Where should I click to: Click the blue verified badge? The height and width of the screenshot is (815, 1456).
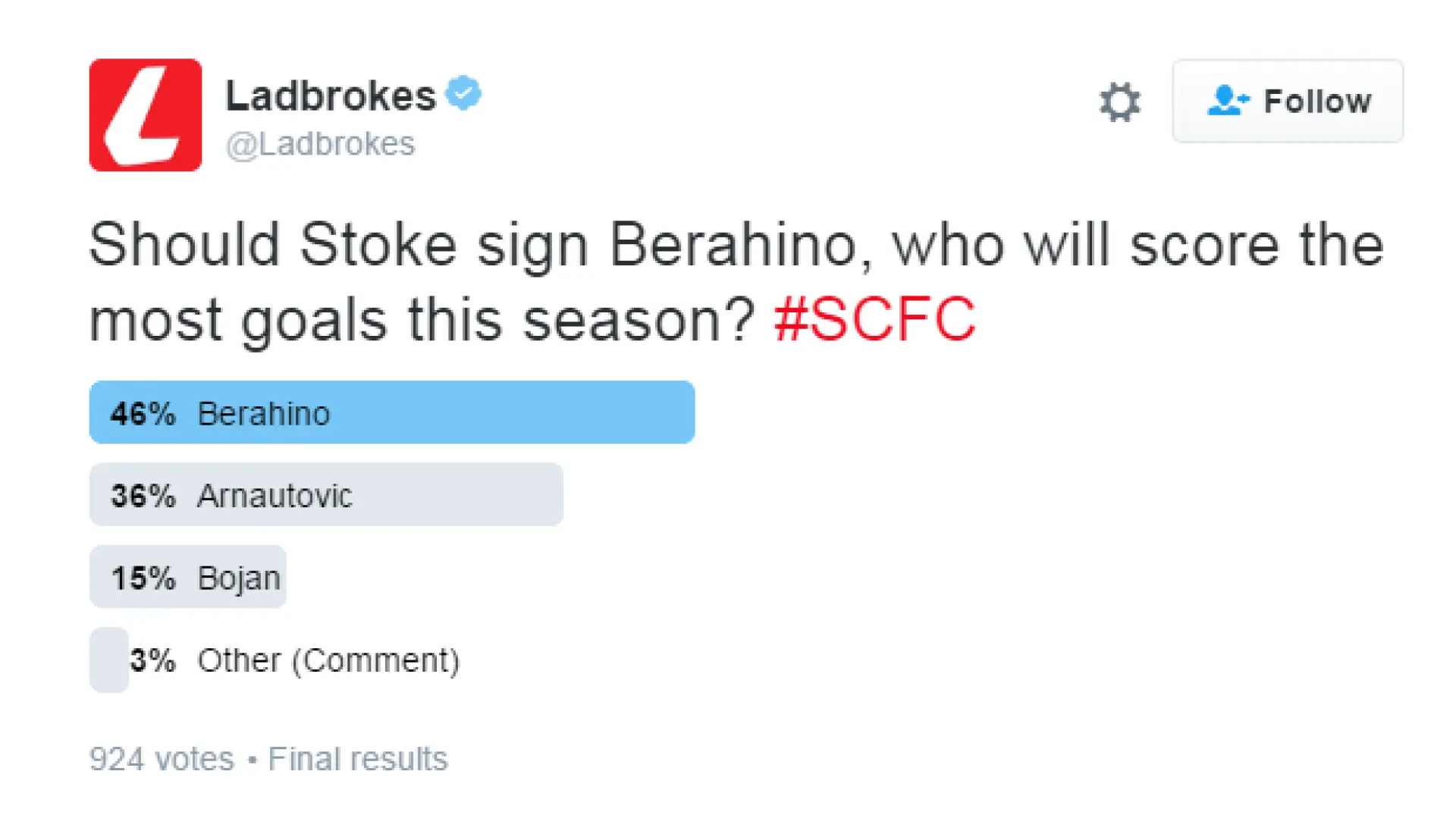[x=463, y=93]
